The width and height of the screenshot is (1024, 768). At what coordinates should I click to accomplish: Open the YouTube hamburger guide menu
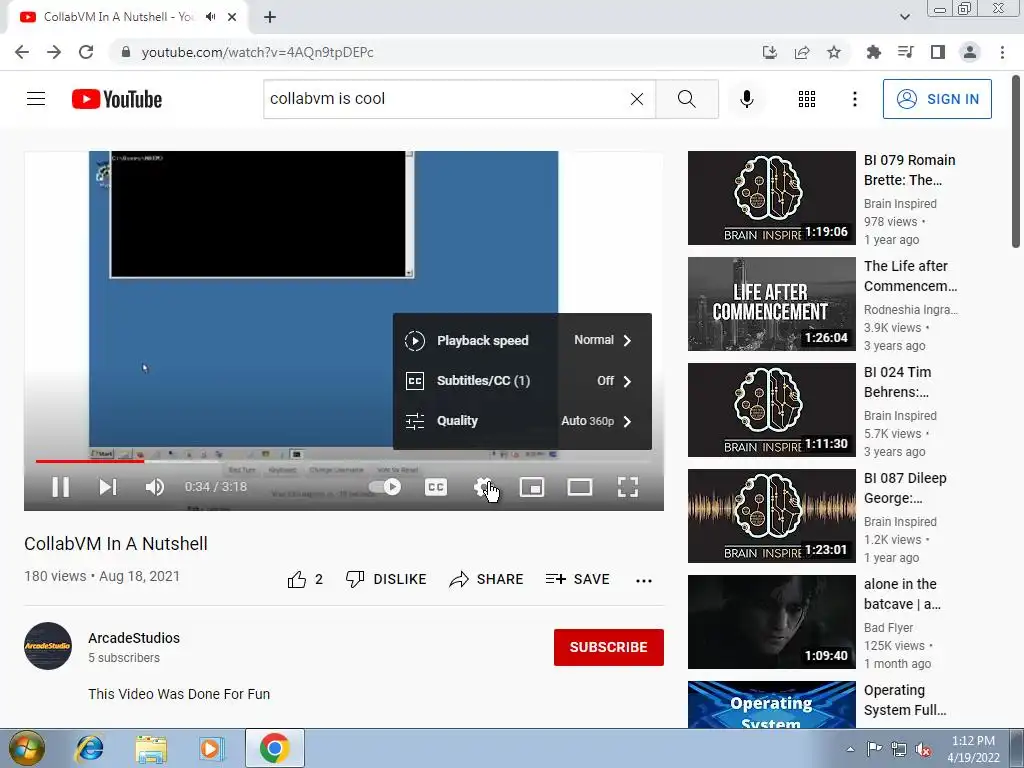[x=36, y=99]
